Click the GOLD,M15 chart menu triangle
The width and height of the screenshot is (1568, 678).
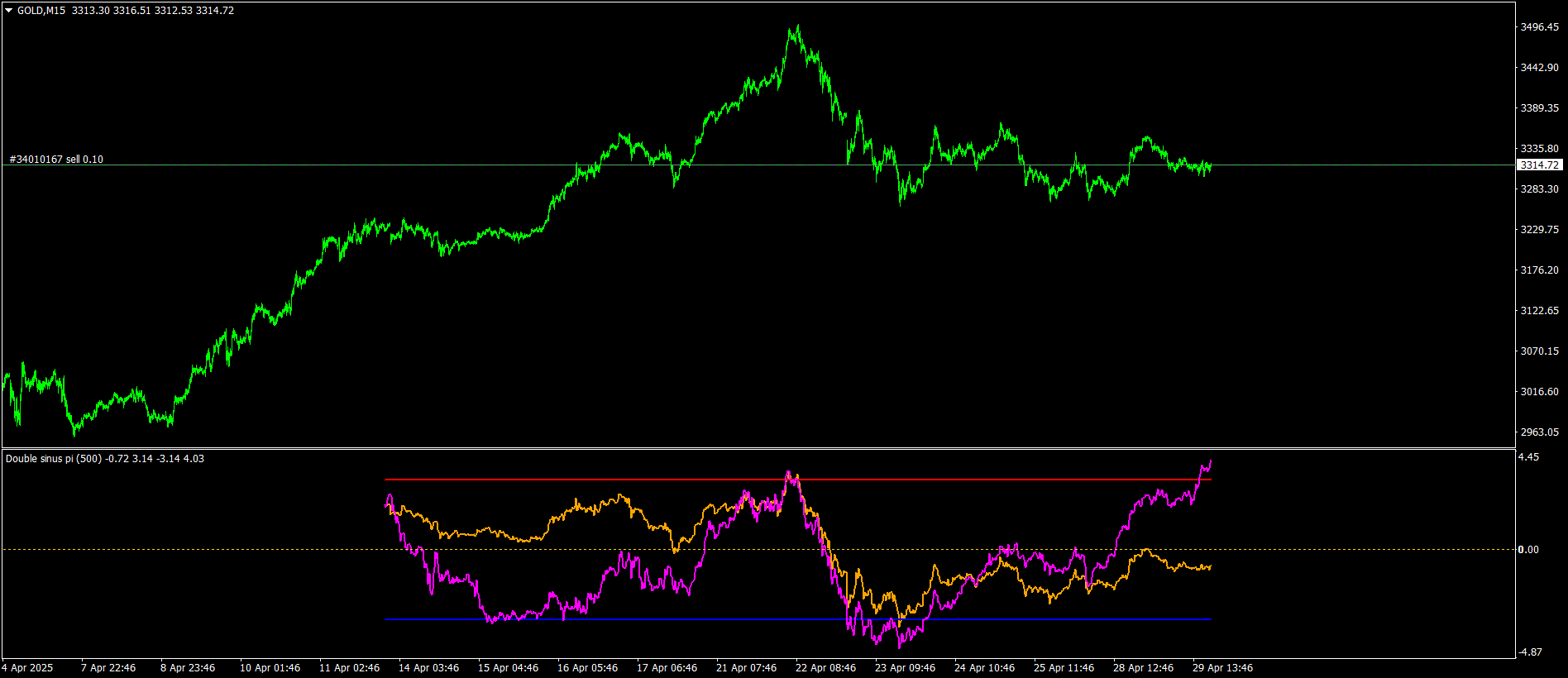[x=8, y=11]
